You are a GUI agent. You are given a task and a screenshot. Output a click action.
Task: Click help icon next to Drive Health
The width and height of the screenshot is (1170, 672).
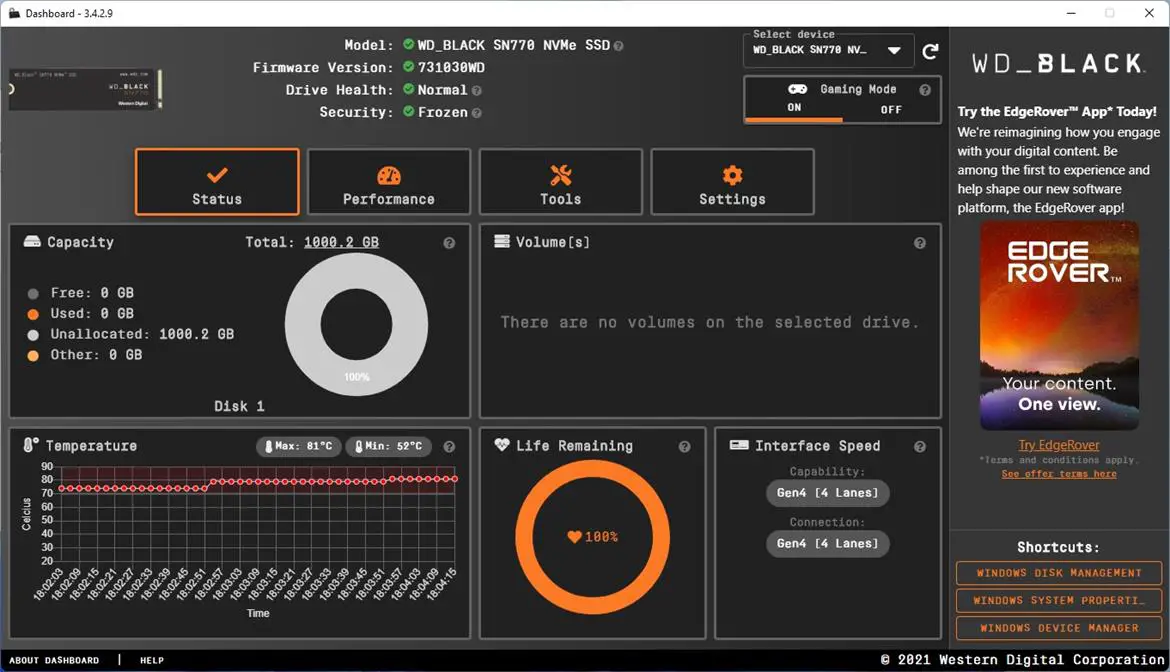pos(476,91)
